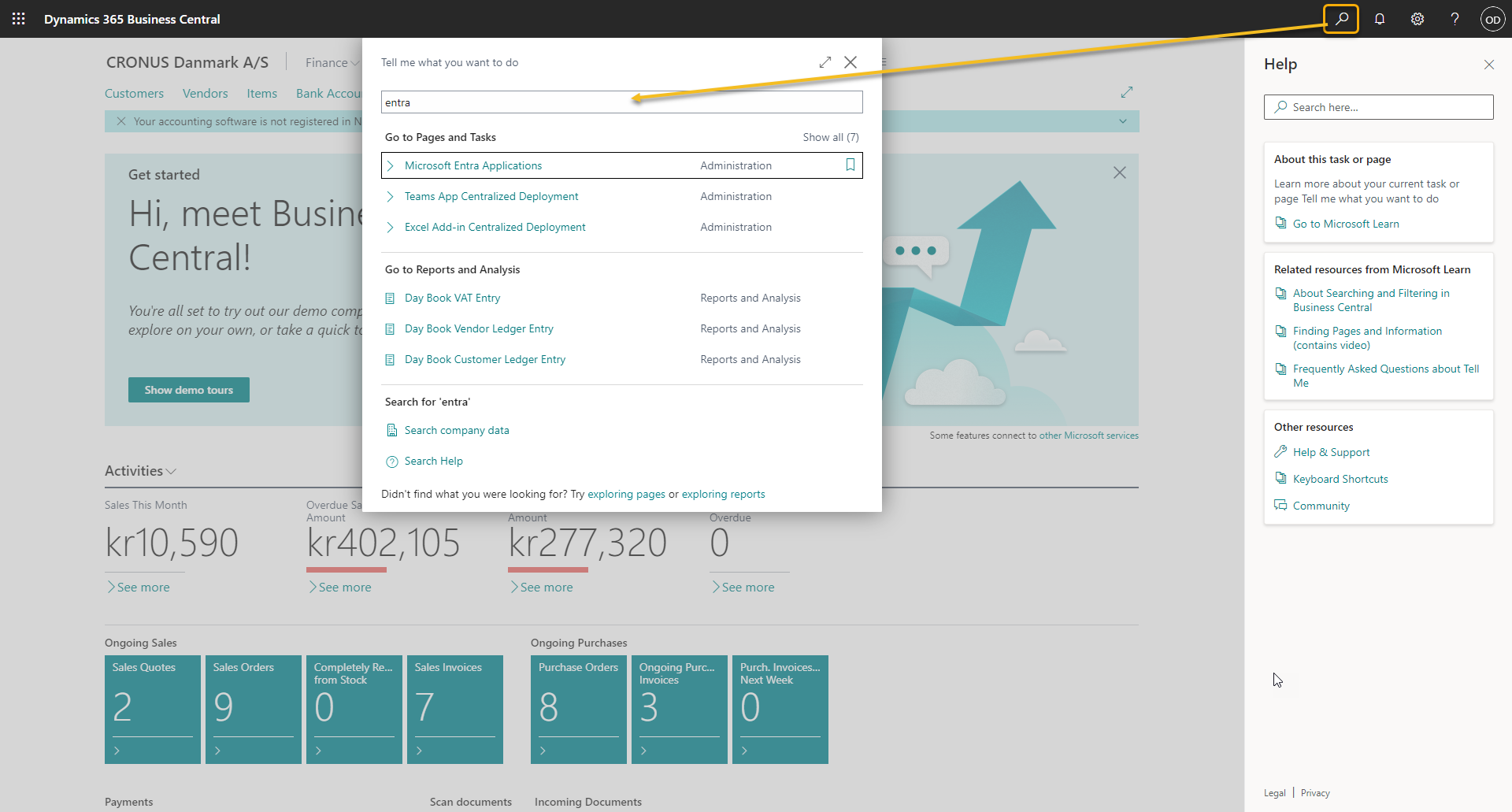Expand Excel Add-in Centralized Deployment chevron
Image resolution: width=1512 pixels, height=812 pixels.
[390, 227]
